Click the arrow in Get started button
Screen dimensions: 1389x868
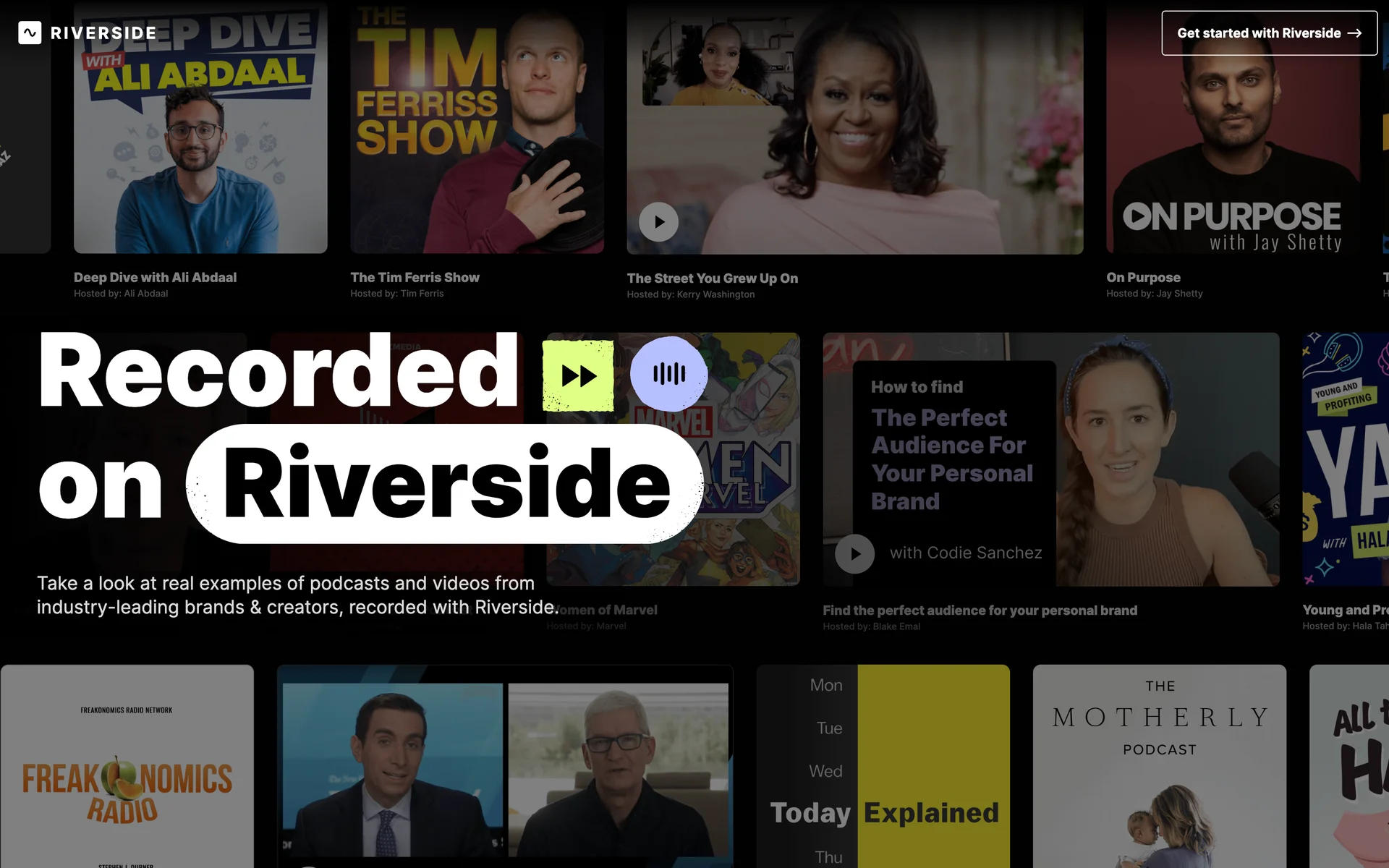pyautogui.click(x=1355, y=33)
